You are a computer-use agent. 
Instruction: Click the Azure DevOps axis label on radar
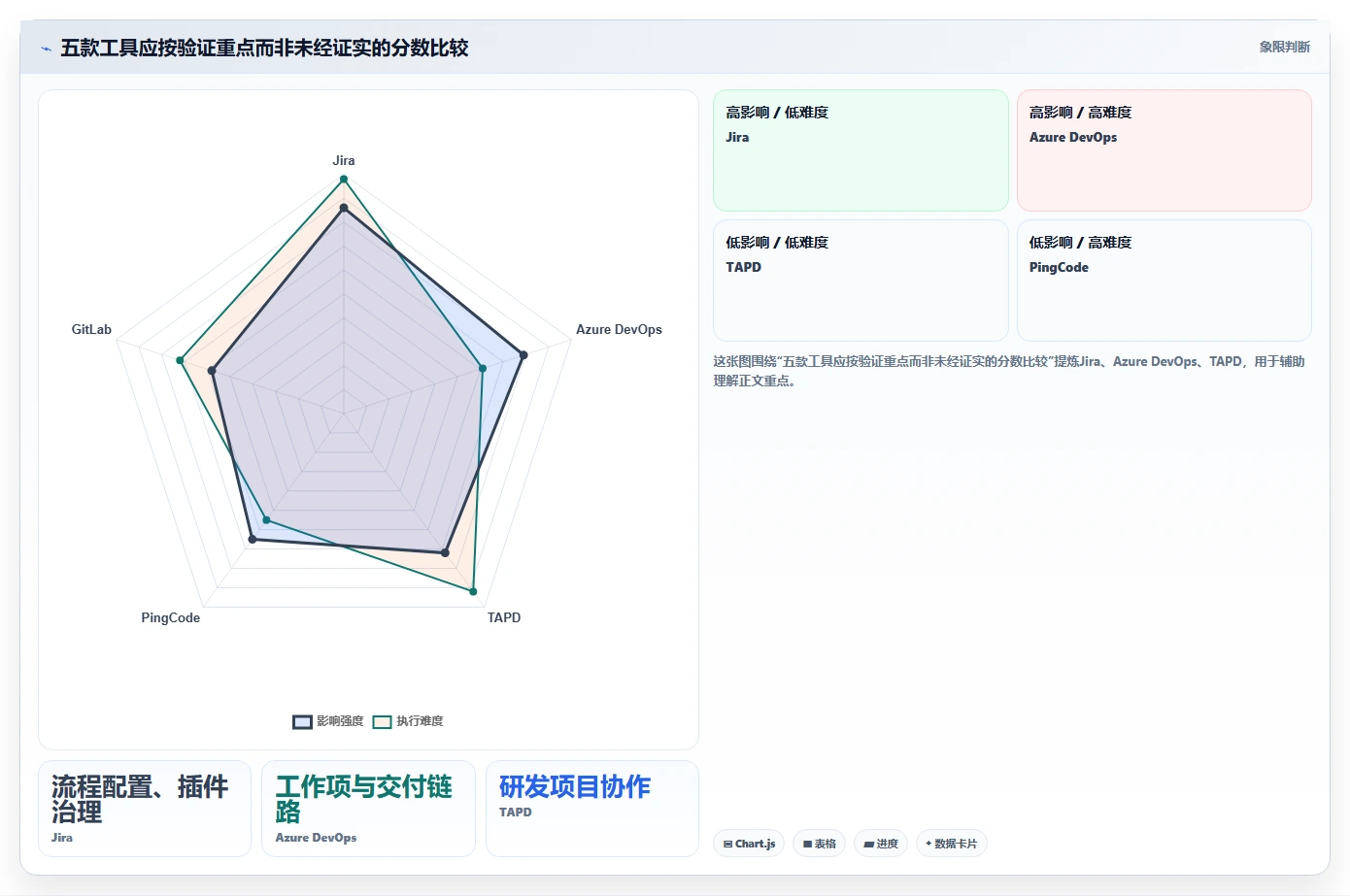point(619,329)
